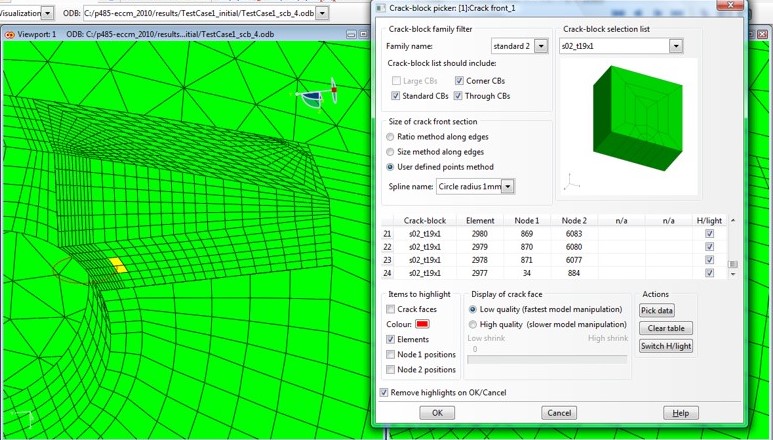The image size is (773, 440).
Task: Select Ratio method along edges
Action: pos(391,136)
